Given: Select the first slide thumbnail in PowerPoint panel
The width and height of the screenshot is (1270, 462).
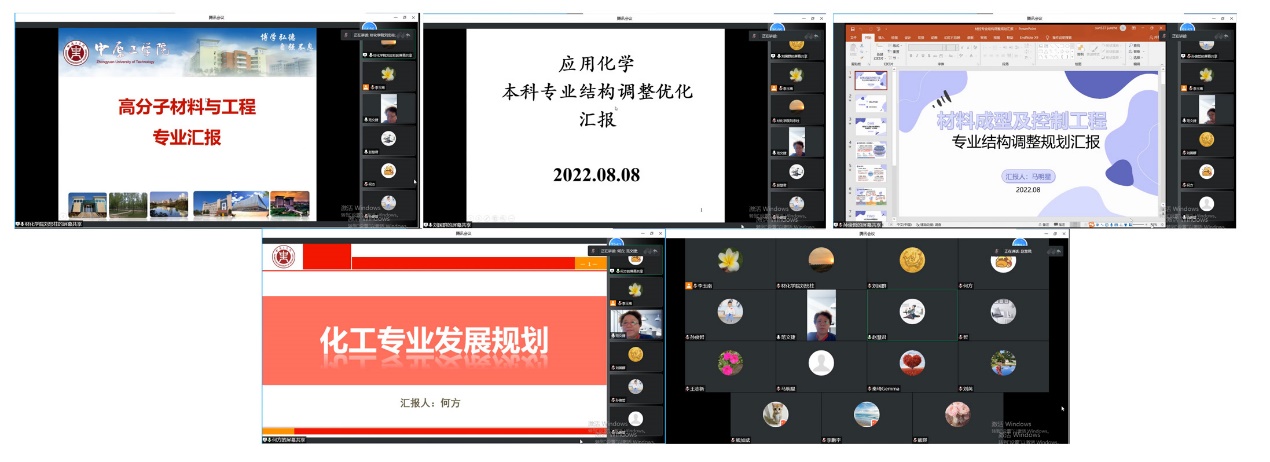Looking at the screenshot, I should [x=872, y=80].
